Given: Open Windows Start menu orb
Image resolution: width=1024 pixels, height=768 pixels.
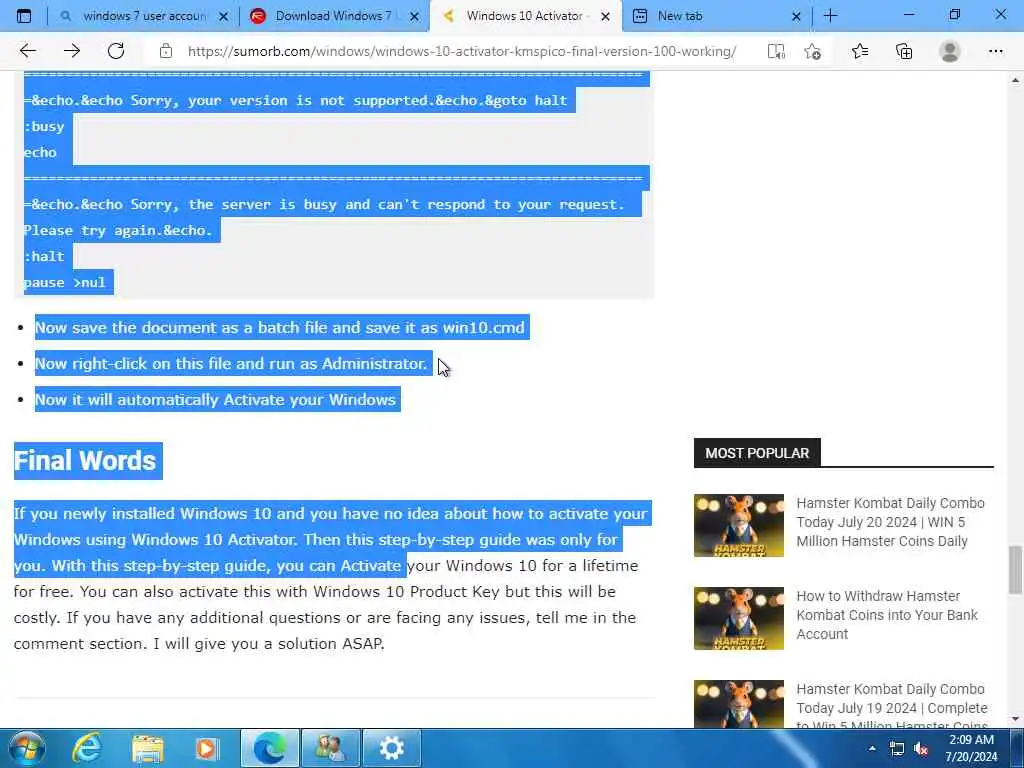Looking at the screenshot, I should tap(26, 748).
